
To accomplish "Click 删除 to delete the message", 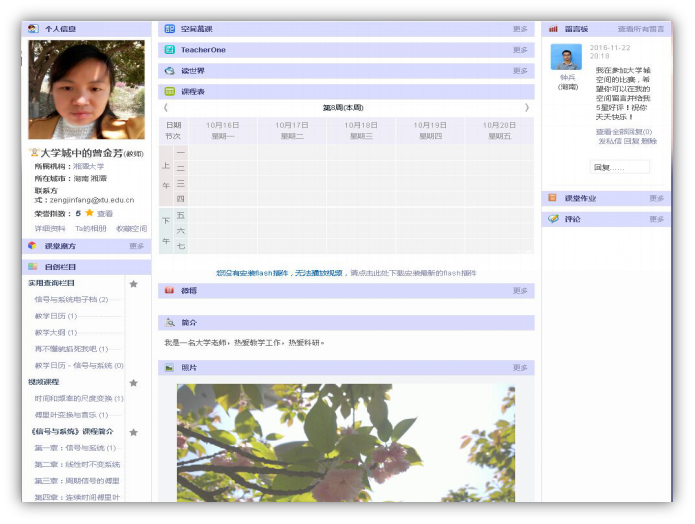I will pyautogui.click(x=649, y=141).
